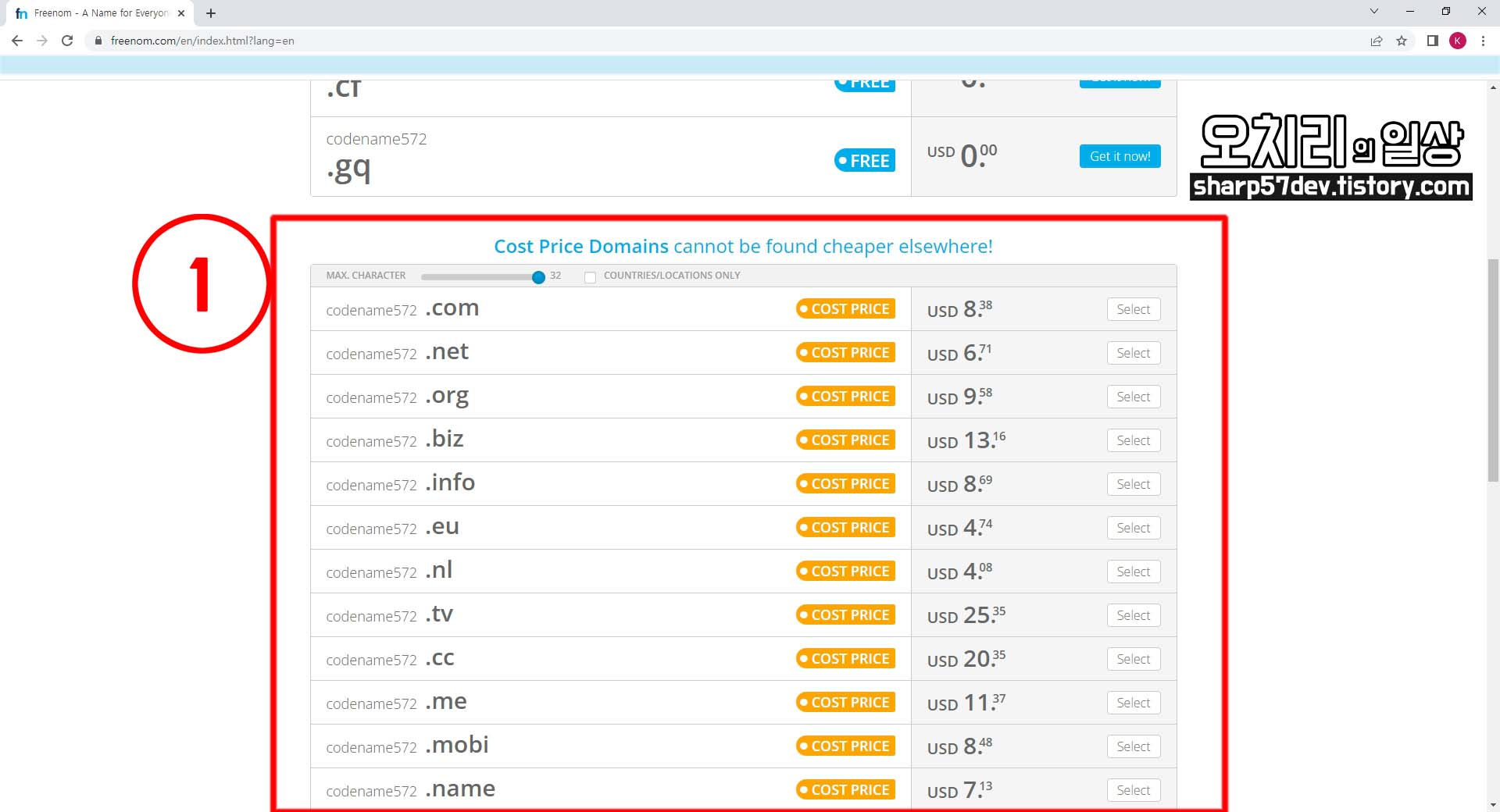
Task: Select codename572.eu domain
Action: click(x=1133, y=528)
